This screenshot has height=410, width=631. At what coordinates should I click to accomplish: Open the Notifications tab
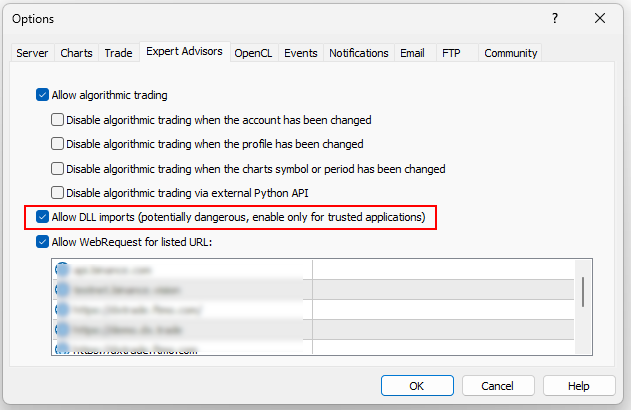[x=358, y=53]
